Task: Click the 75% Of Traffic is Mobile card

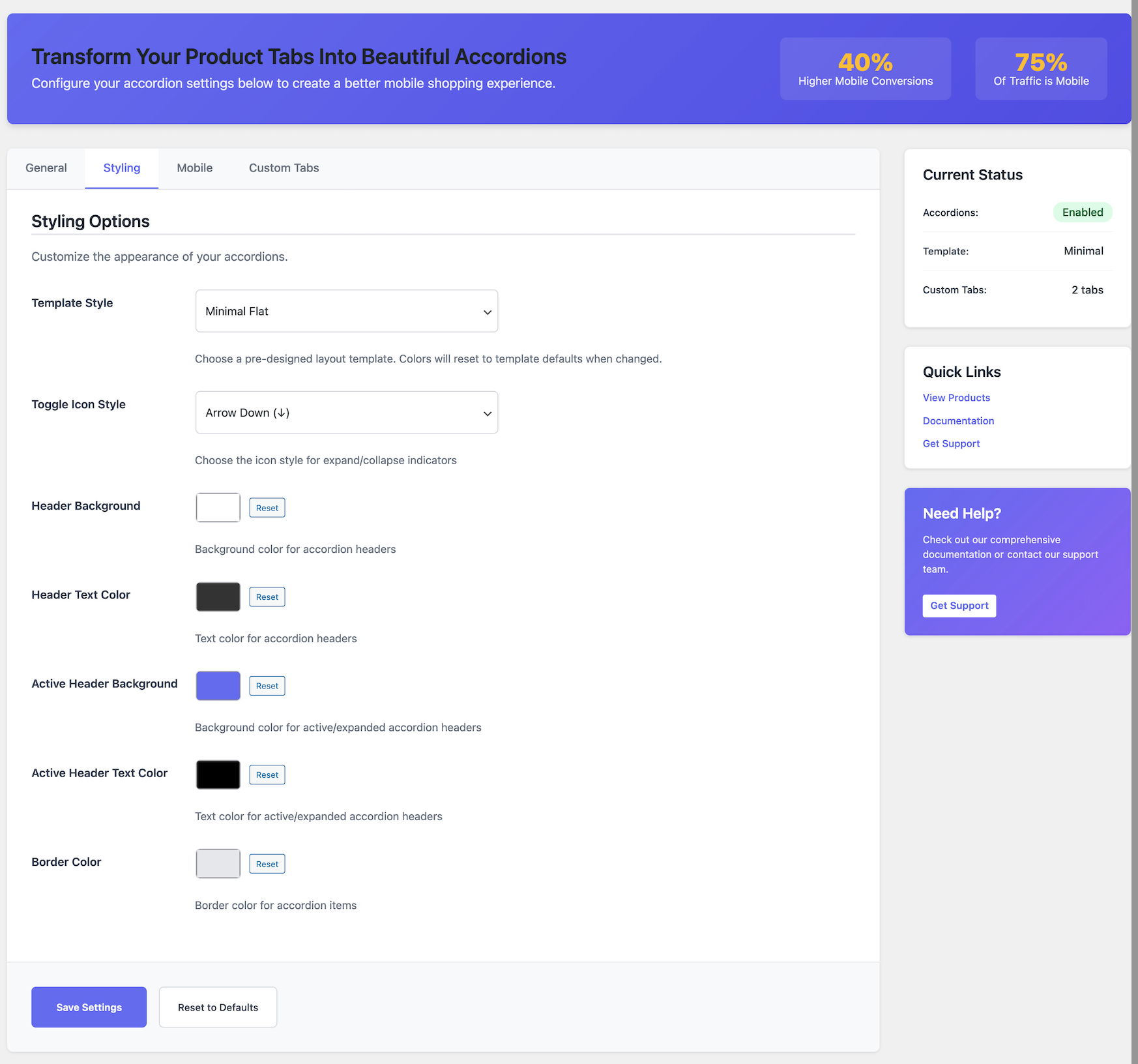Action: [x=1041, y=69]
